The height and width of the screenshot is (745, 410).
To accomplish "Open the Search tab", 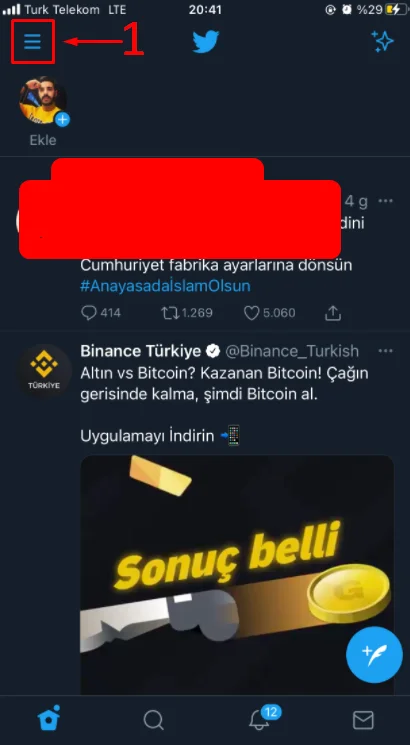I will pos(153,720).
